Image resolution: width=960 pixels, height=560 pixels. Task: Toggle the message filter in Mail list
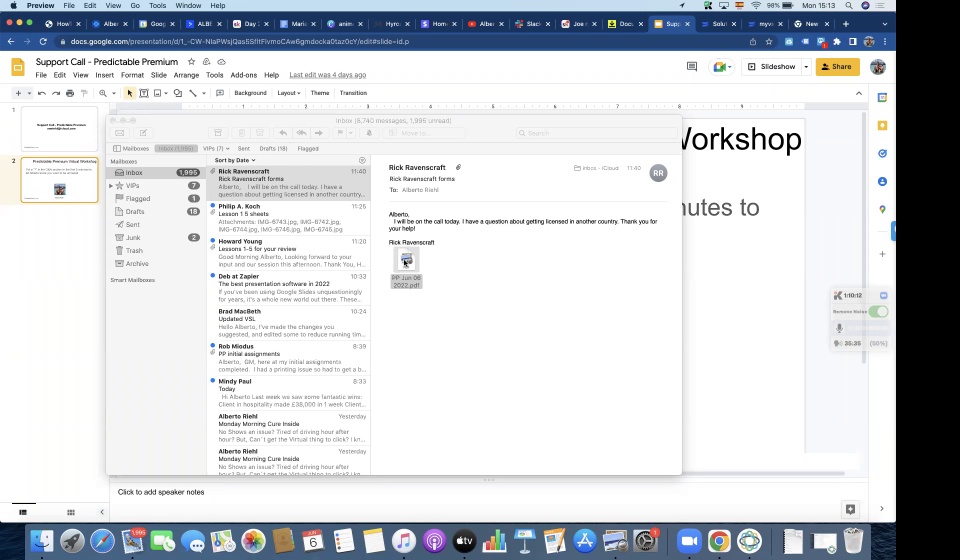coord(362,160)
